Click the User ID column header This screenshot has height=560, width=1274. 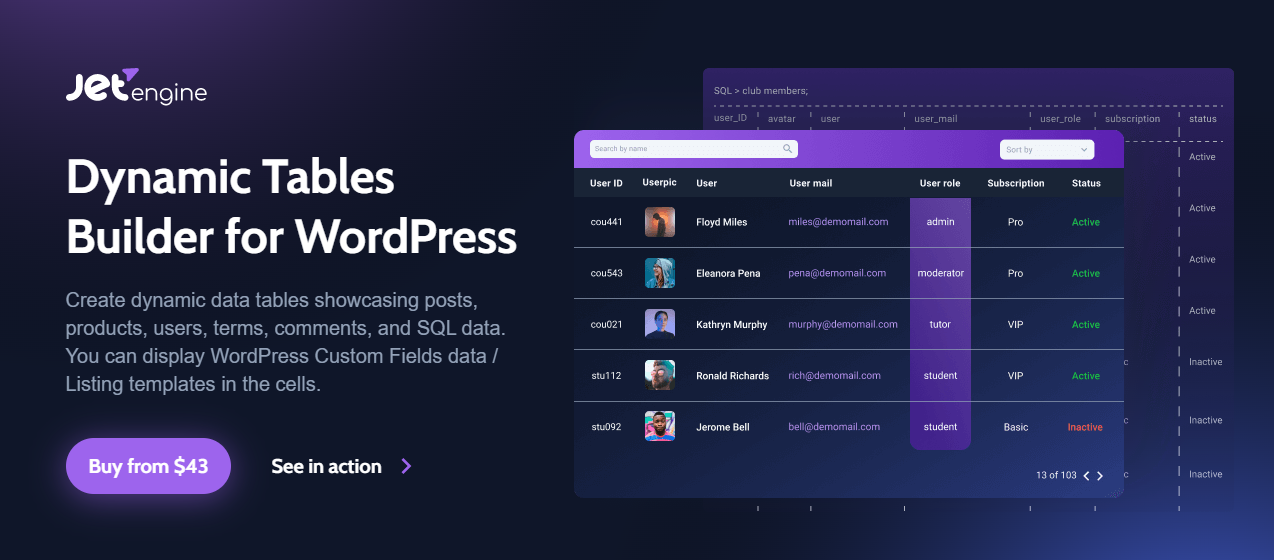[x=606, y=183]
